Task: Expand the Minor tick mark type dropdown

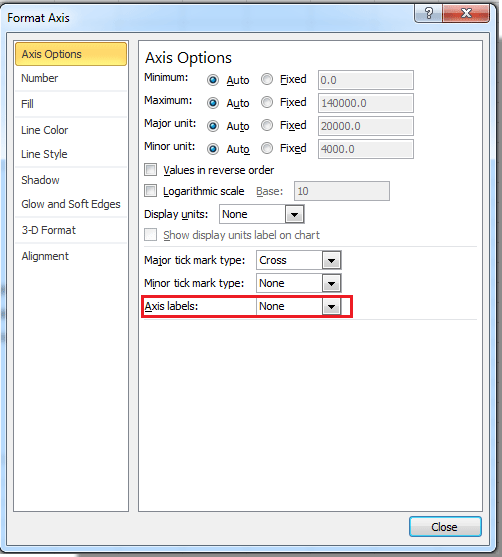Action: 331,283
